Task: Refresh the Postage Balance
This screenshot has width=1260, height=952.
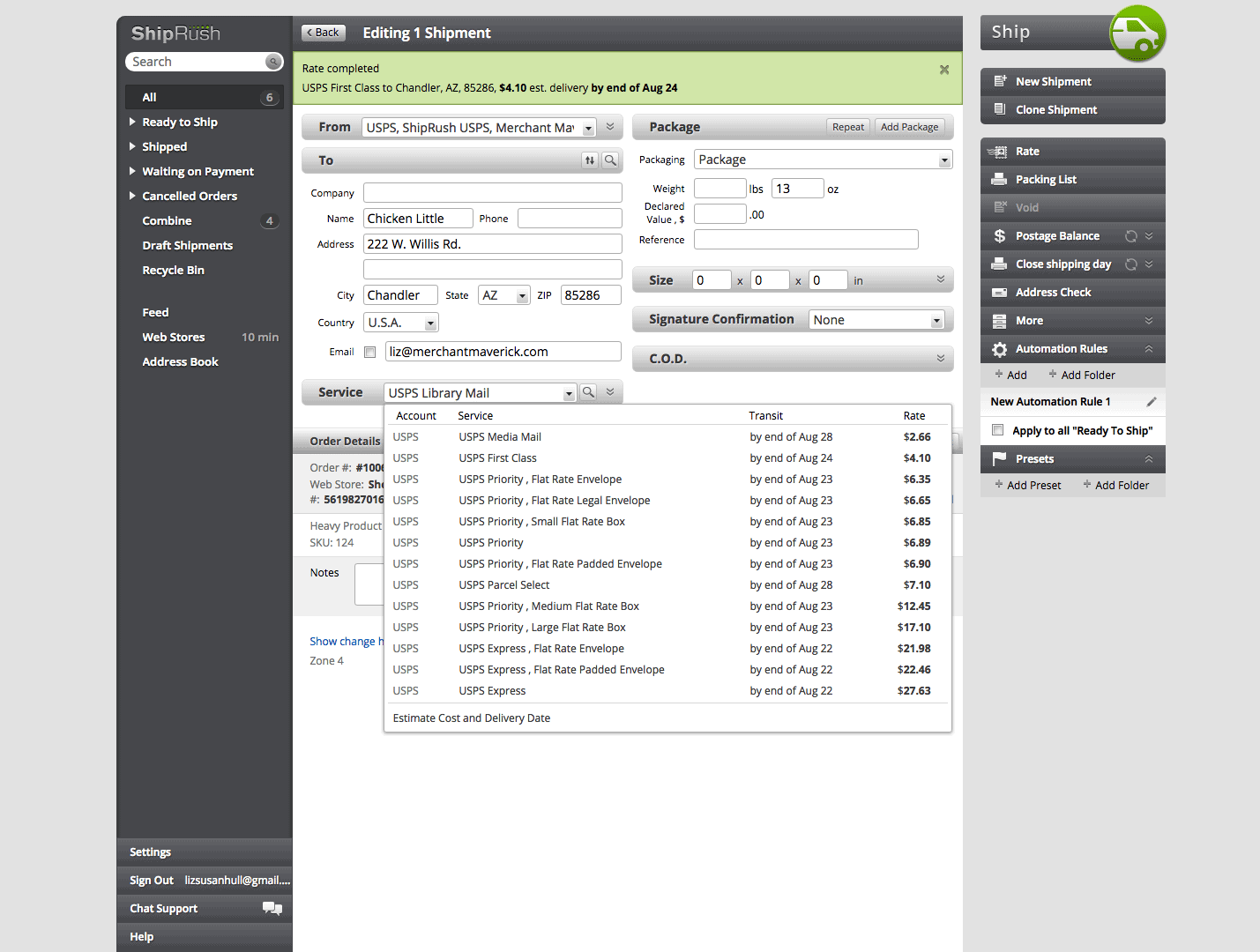Action: pos(1130,236)
